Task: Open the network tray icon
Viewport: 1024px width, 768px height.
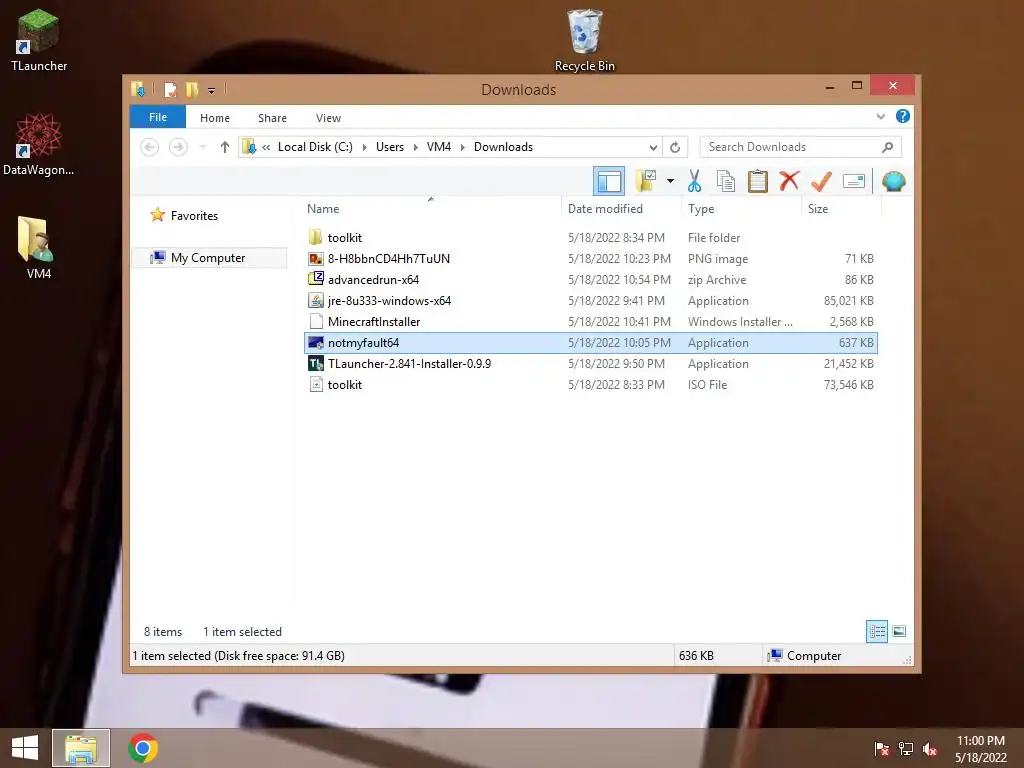Action: click(906, 748)
